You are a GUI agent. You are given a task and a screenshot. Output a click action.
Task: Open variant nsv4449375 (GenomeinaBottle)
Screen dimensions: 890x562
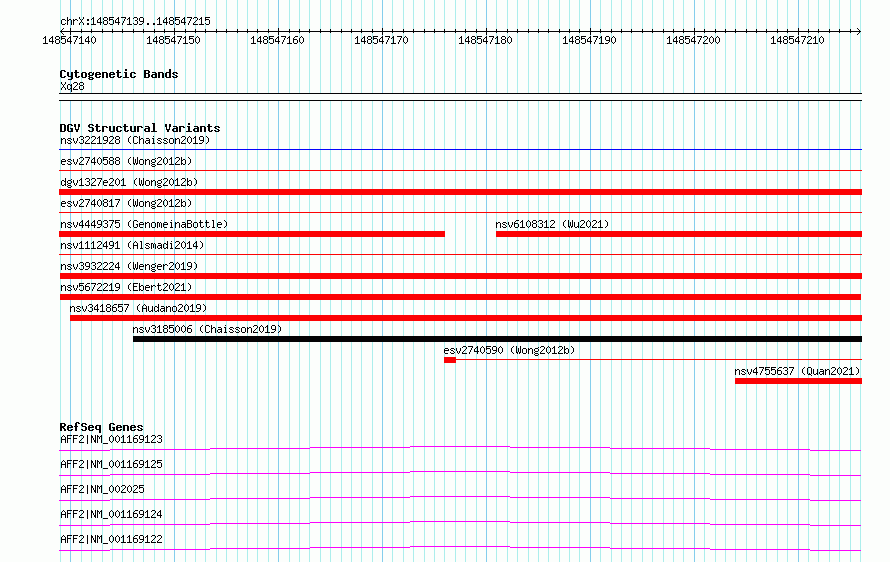point(144,224)
